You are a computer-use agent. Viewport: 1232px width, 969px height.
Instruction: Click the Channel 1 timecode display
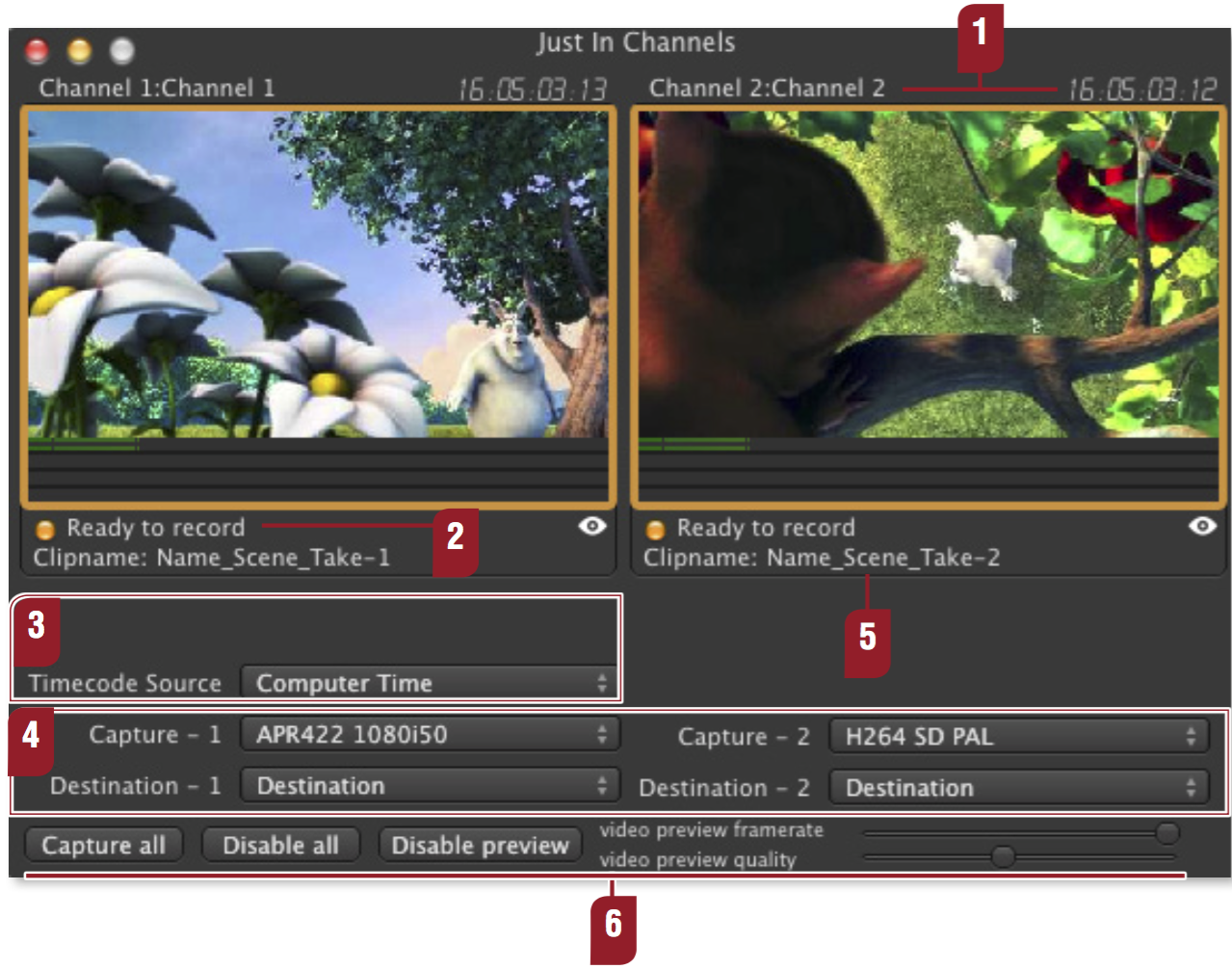pyautogui.click(x=532, y=90)
